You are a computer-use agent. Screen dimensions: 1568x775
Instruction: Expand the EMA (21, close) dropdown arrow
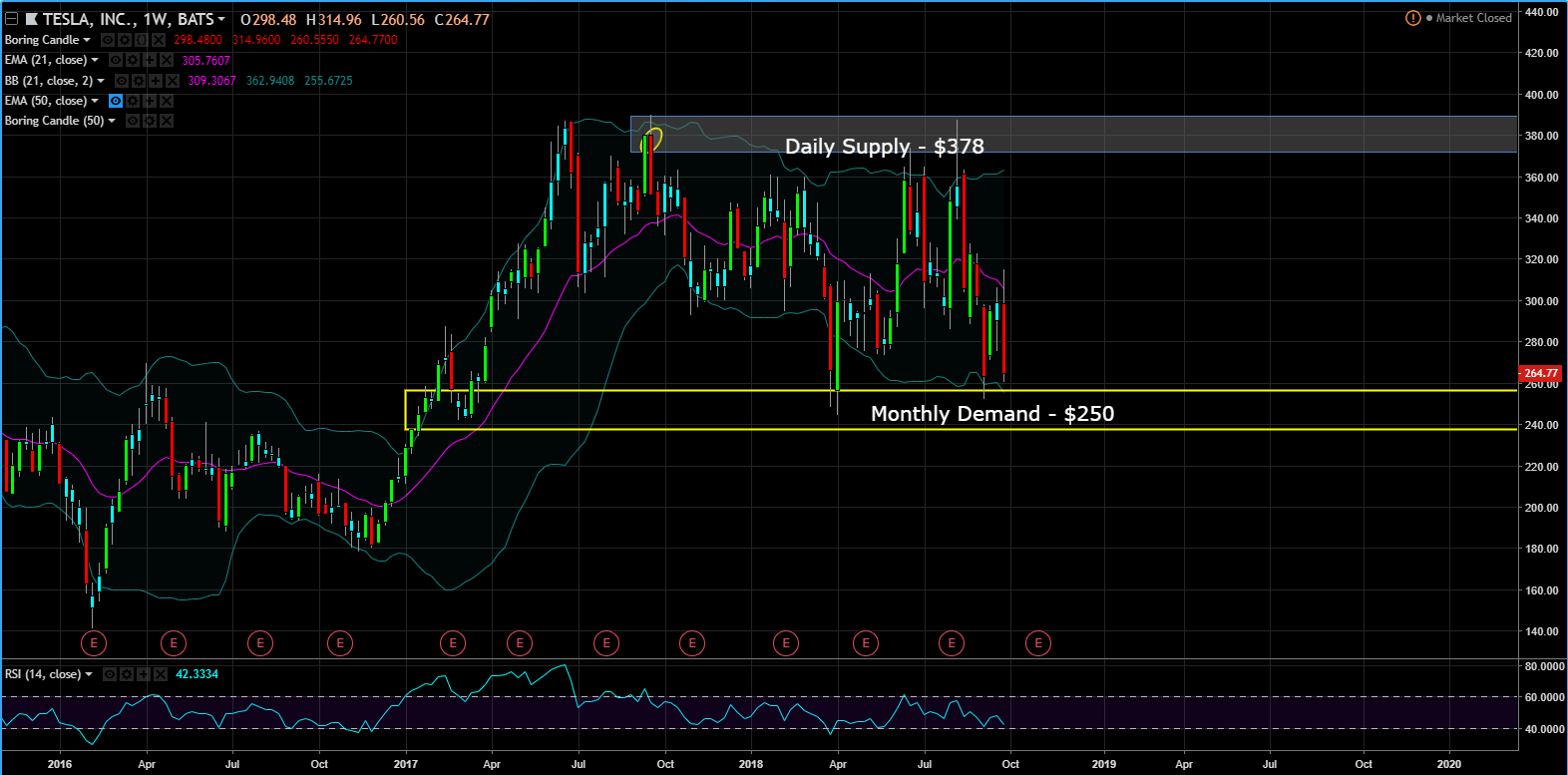(95, 60)
